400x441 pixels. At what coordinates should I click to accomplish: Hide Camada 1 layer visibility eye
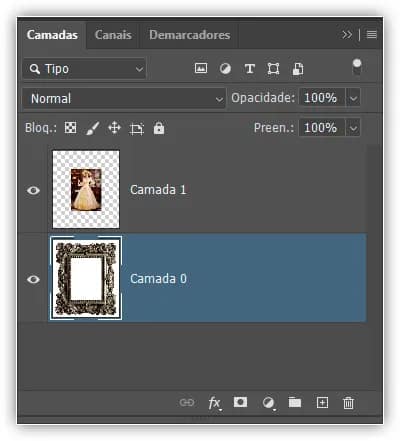[33, 190]
